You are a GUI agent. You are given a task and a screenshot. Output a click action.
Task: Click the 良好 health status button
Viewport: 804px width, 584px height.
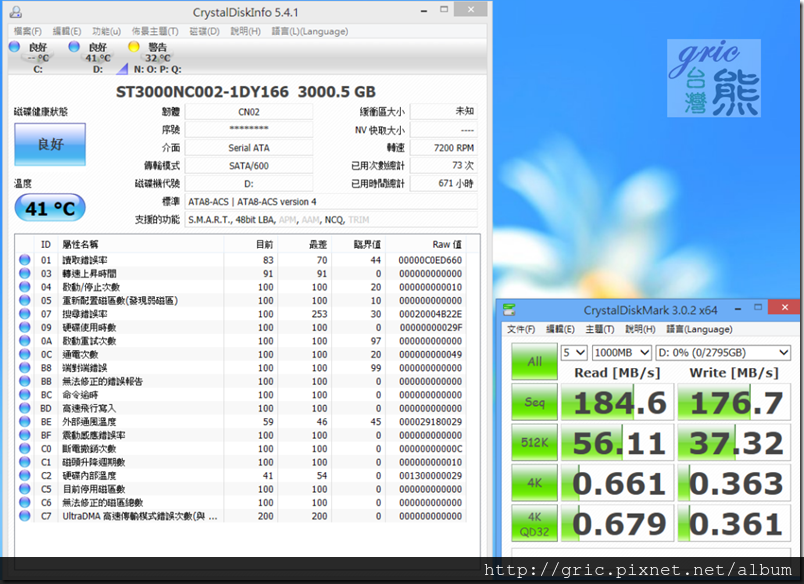point(50,144)
